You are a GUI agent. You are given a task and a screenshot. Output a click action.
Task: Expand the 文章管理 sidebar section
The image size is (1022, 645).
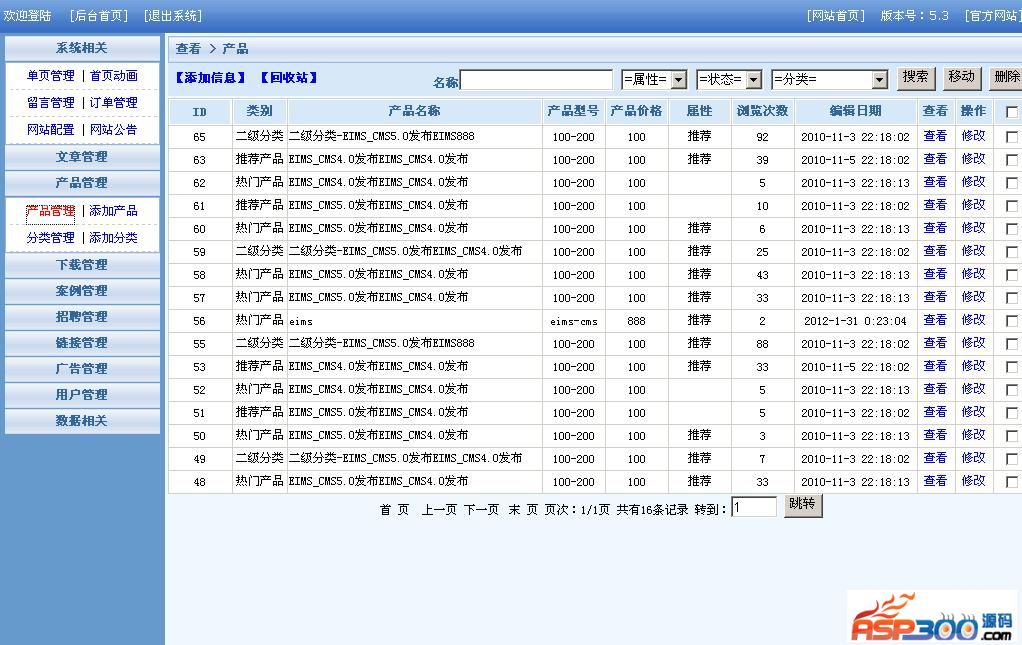click(82, 157)
